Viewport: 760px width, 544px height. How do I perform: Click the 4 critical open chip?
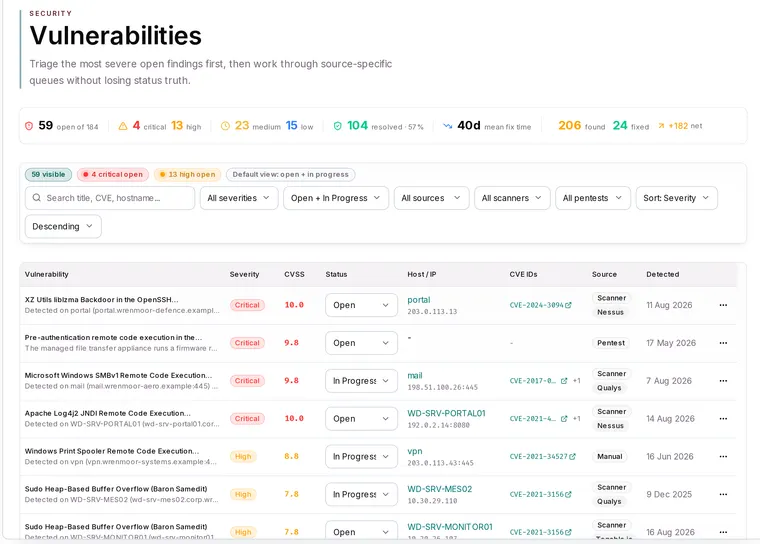pos(113,175)
